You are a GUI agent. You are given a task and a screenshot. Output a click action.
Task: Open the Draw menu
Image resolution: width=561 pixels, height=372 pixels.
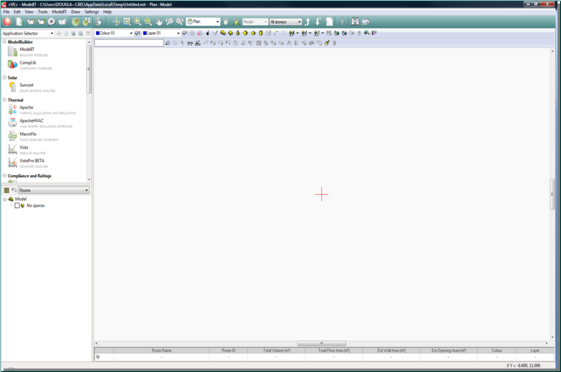[75, 12]
